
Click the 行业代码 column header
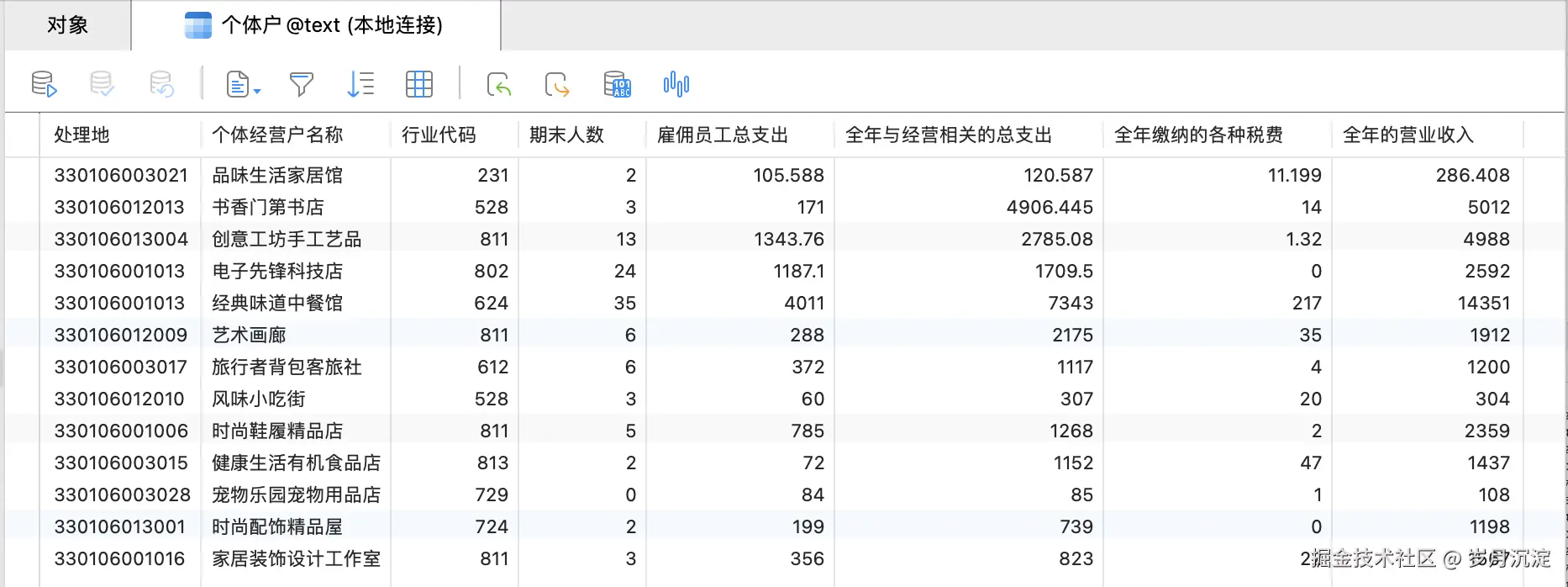[439, 135]
